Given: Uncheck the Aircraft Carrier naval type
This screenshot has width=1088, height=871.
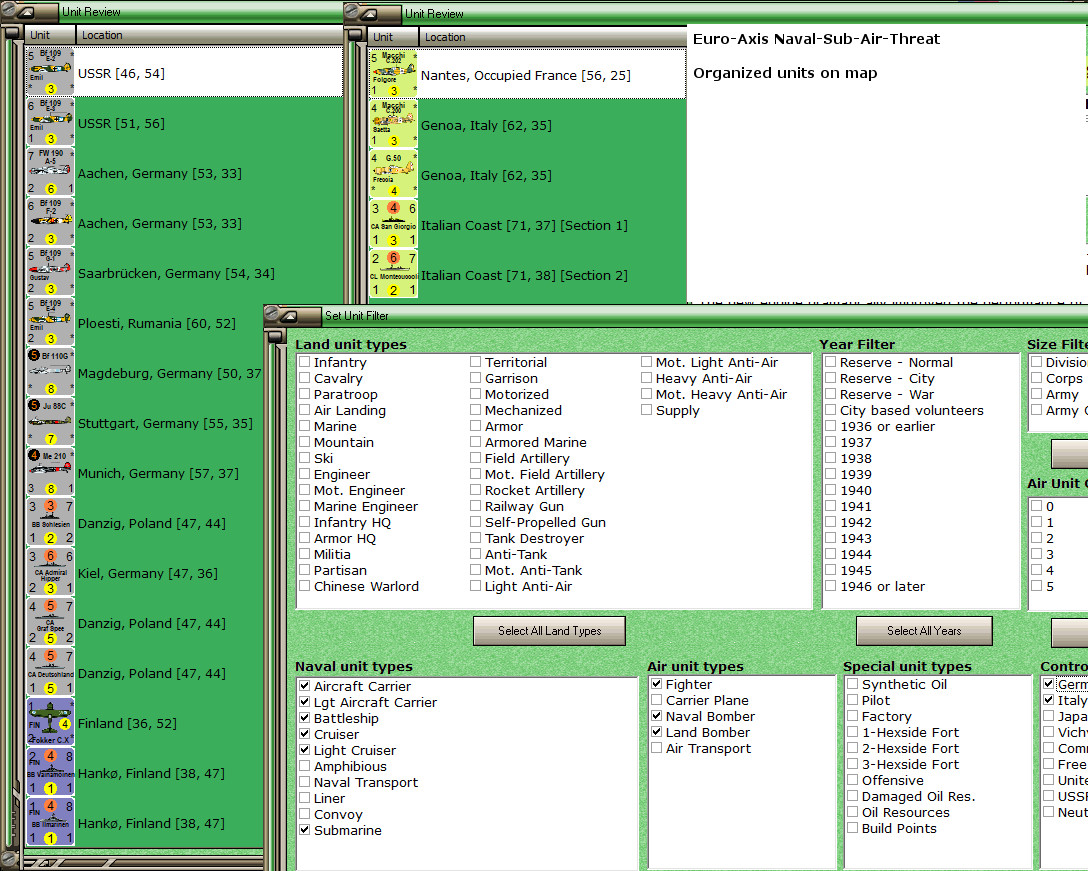Looking at the screenshot, I should click(304, 685).
